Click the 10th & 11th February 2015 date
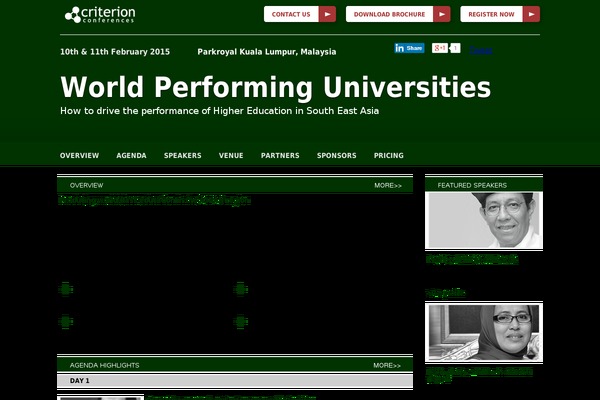600x400 pixels. click(115, 52)
